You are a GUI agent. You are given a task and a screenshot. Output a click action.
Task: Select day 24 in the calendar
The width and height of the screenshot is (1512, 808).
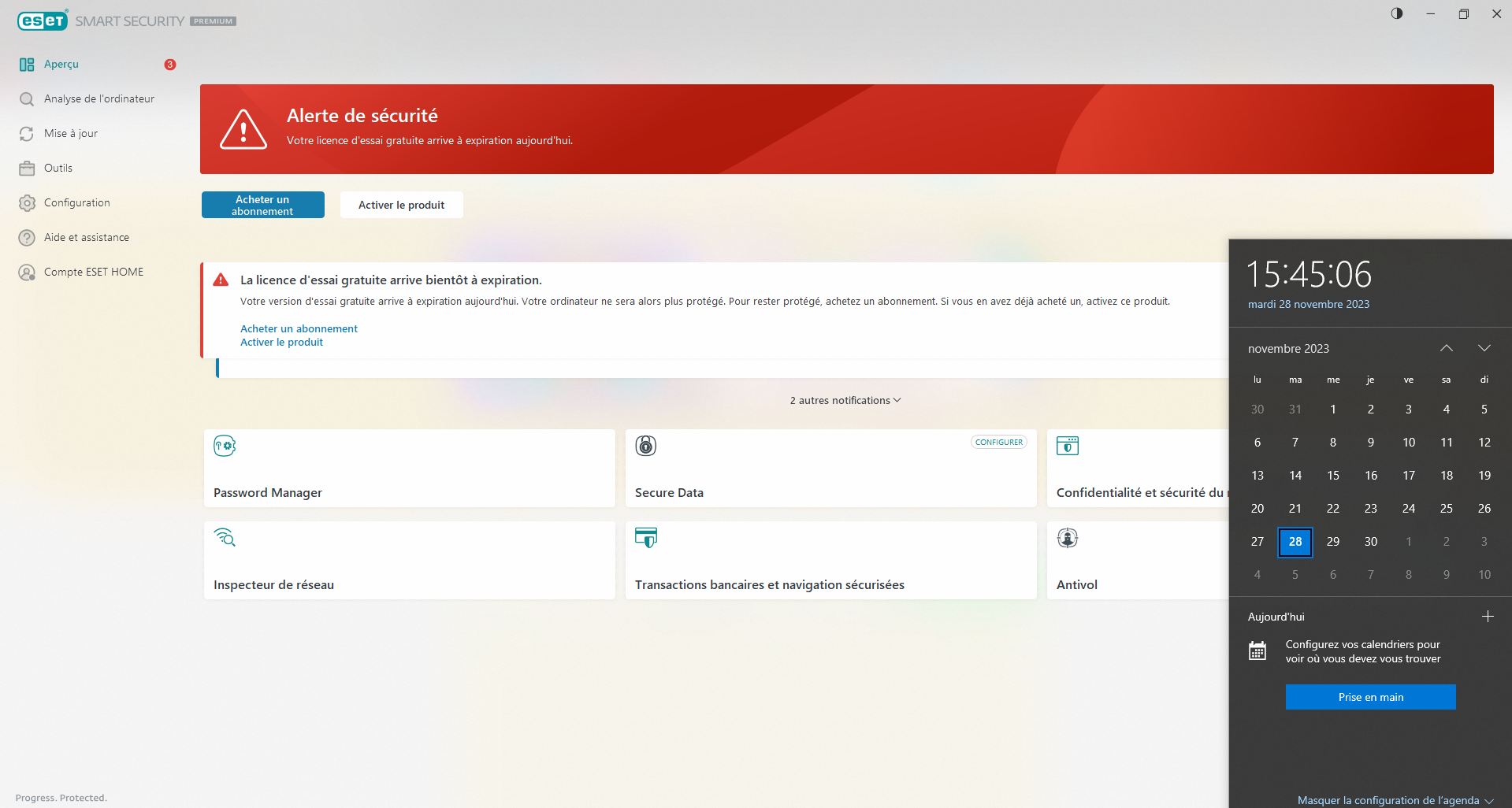(x=1409, y=509)
